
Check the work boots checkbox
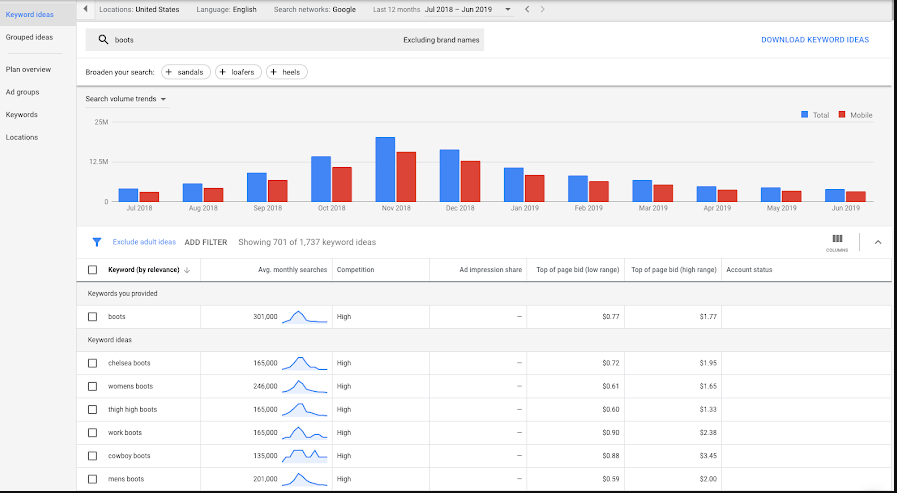93,433
